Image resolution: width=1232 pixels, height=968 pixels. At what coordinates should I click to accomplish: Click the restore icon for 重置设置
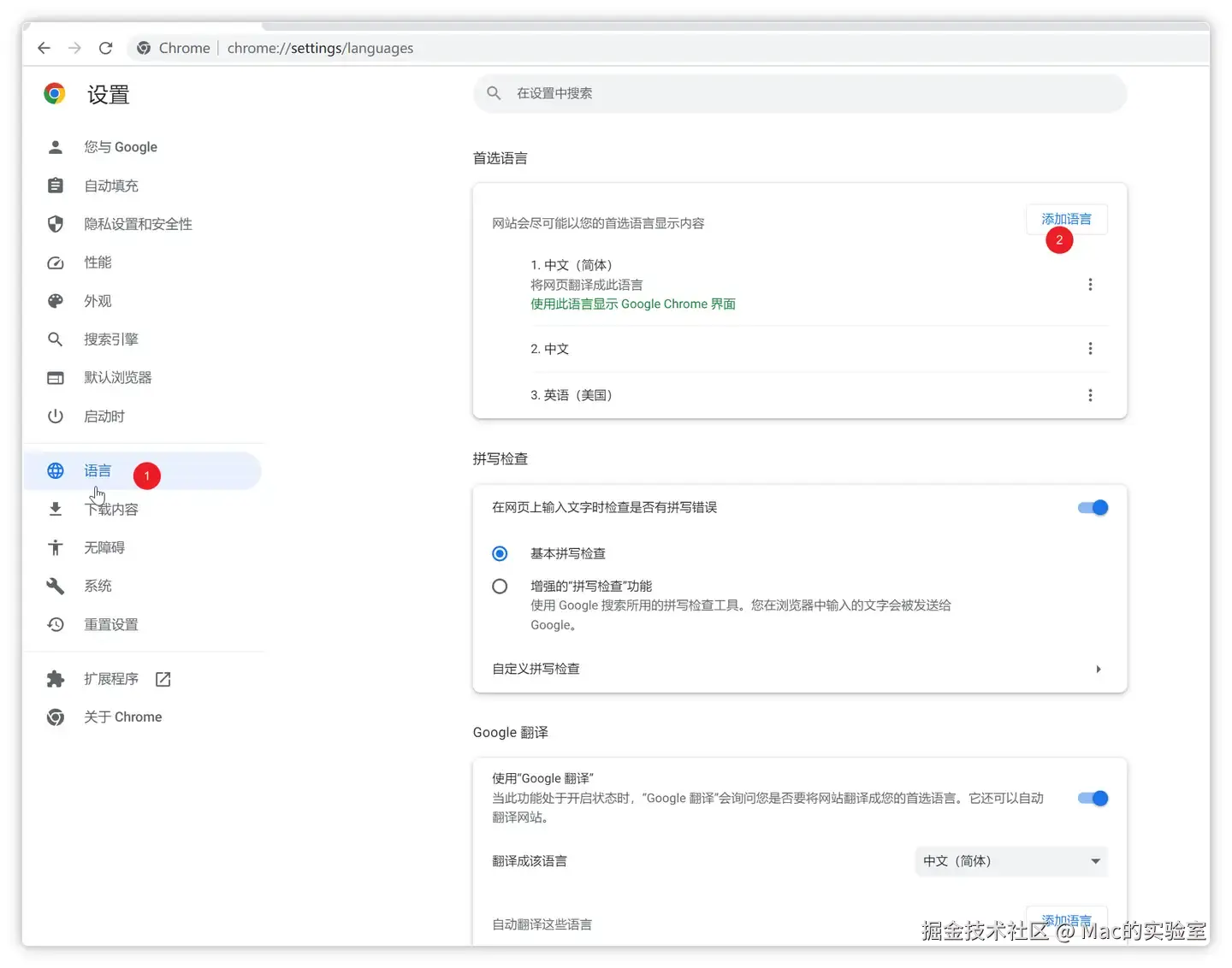(x=56, y=625)
